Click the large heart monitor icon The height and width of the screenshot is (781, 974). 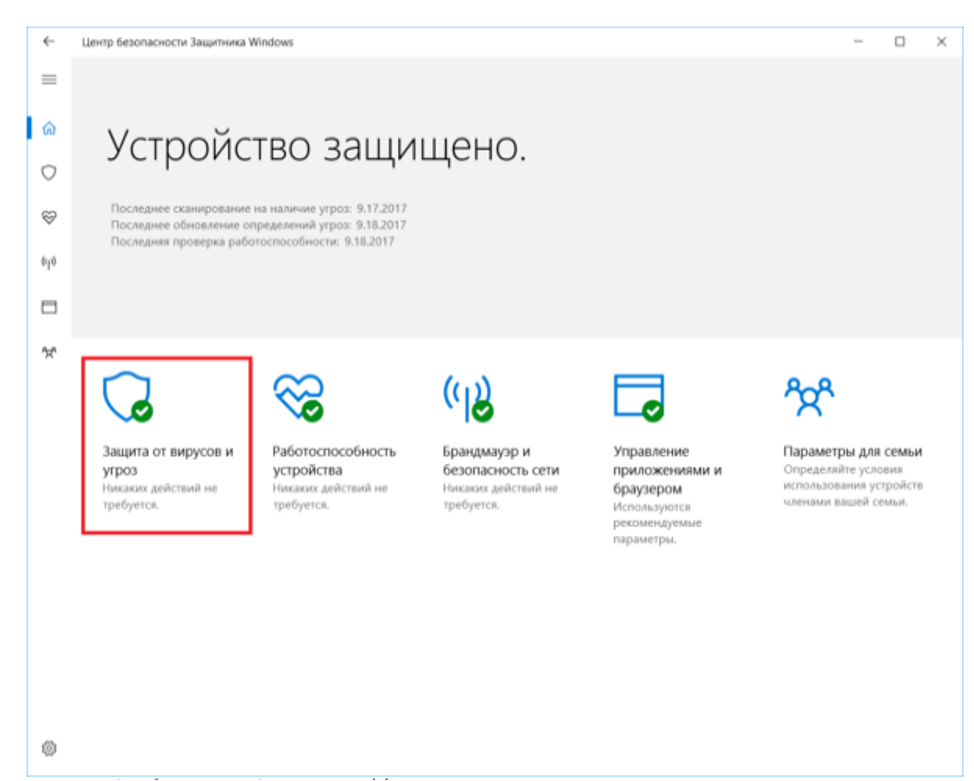(297, 397)
